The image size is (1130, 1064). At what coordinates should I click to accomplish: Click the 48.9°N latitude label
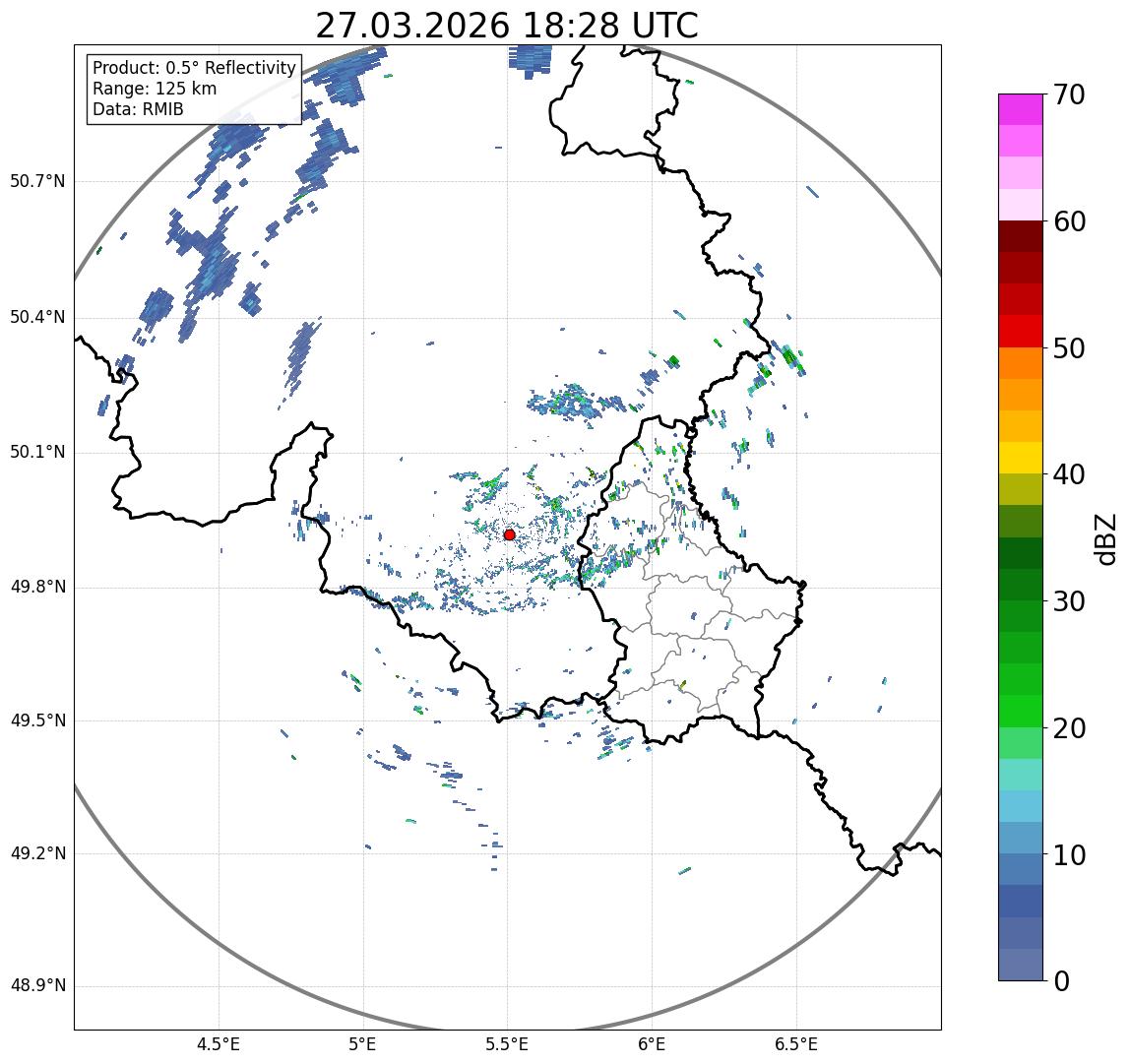[36, 986]
